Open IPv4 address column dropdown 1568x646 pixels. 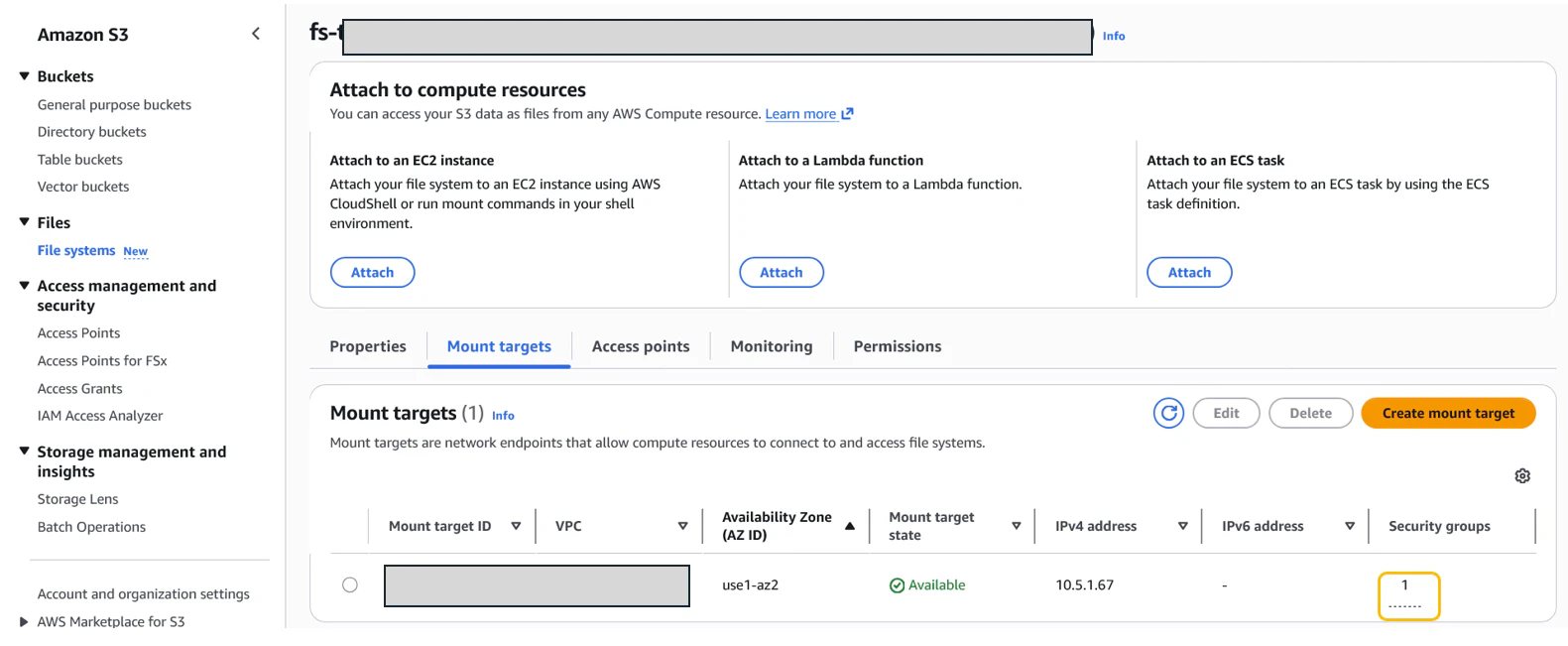tap(1182, 526)
